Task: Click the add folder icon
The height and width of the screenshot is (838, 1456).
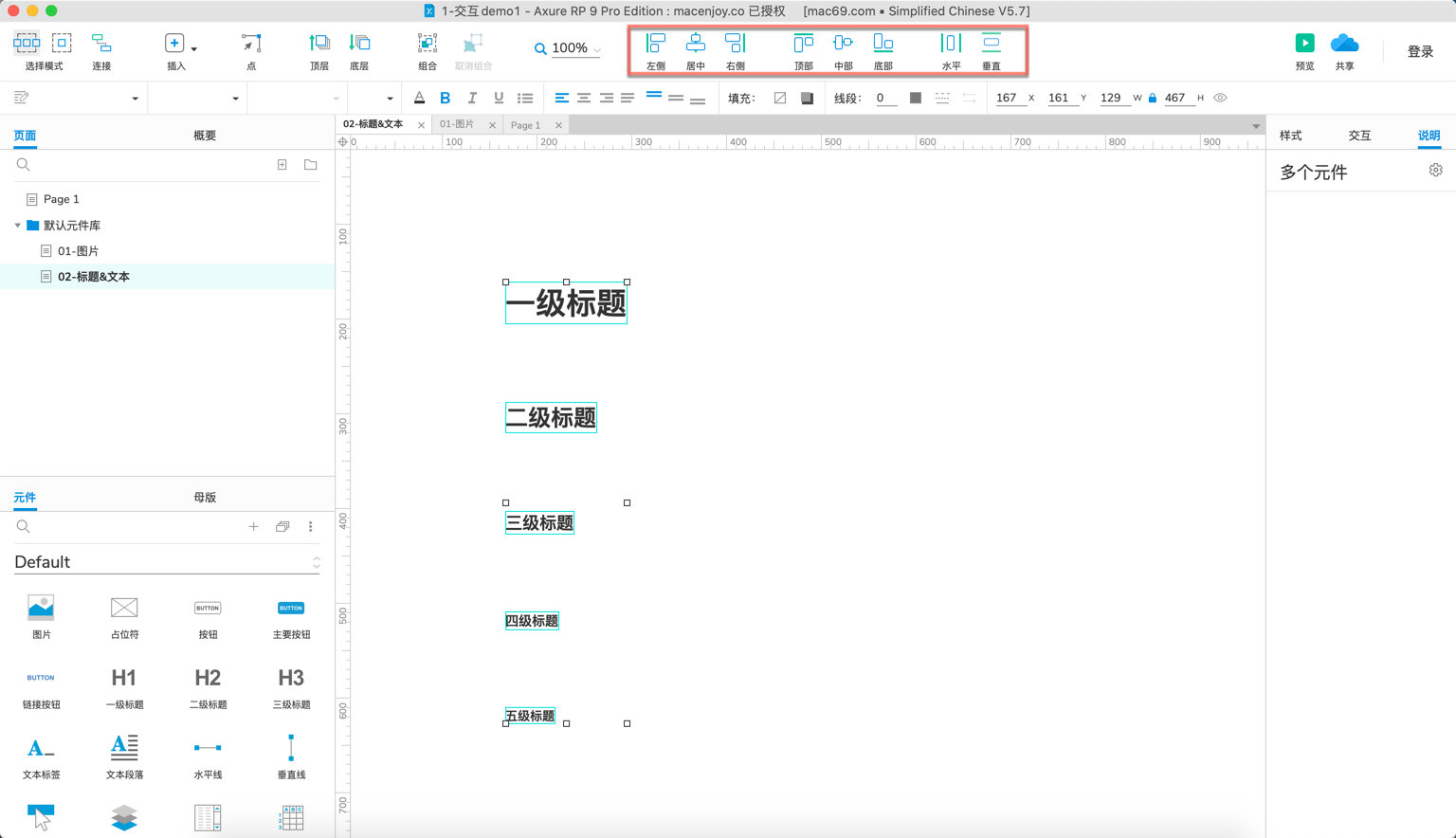Action: click(310, 165)
